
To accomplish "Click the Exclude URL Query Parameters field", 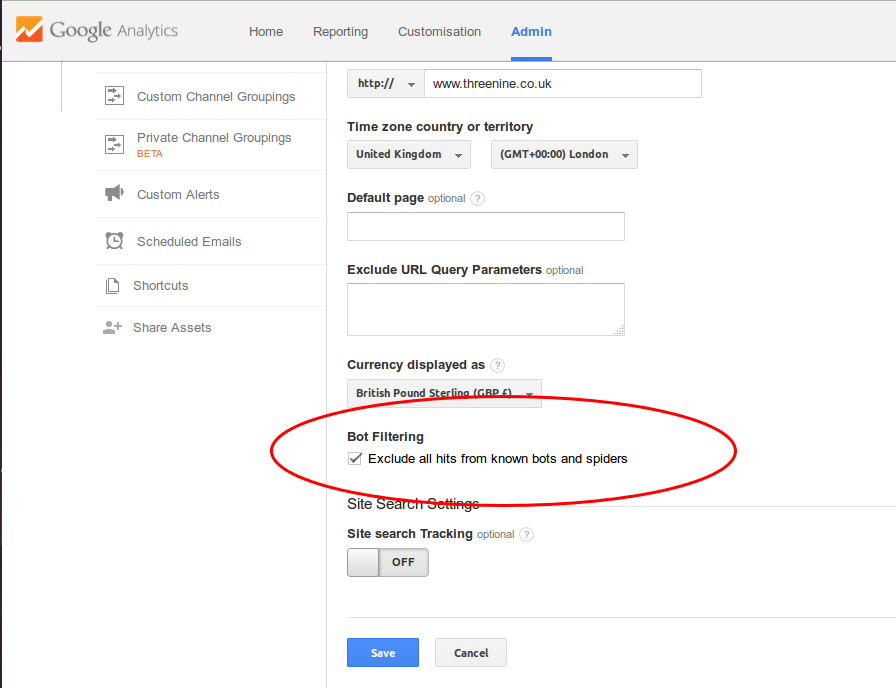I will (486, 309).
